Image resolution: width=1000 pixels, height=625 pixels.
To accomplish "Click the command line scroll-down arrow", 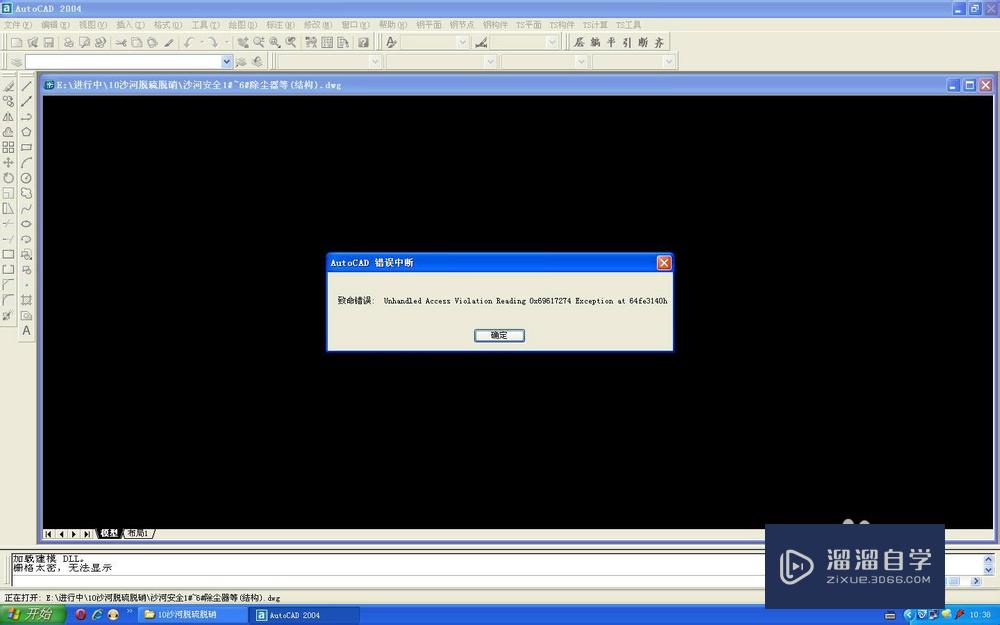I will 989,570.
